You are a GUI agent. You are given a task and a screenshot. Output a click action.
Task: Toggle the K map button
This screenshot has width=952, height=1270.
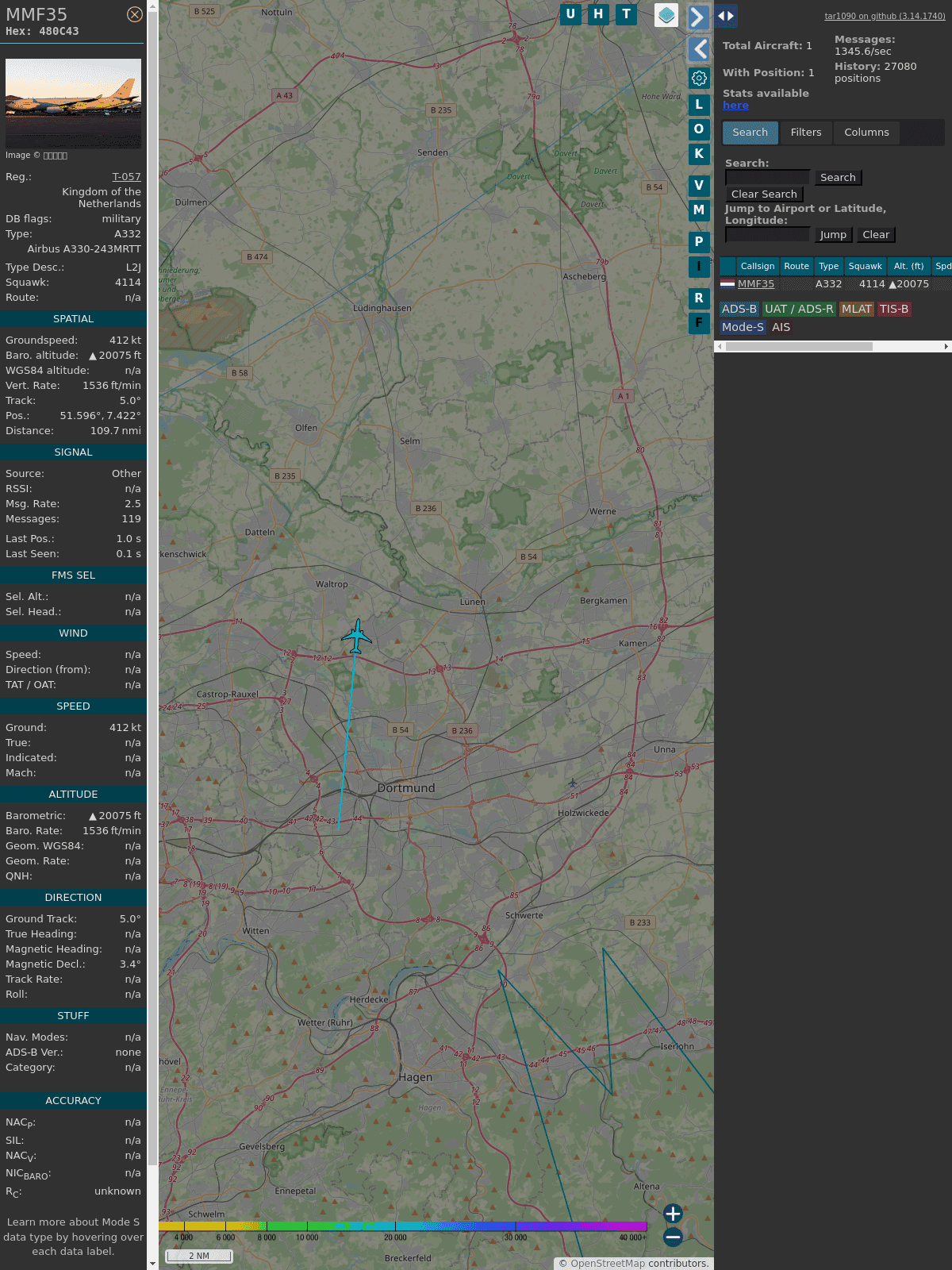click(x=699, y=154)
